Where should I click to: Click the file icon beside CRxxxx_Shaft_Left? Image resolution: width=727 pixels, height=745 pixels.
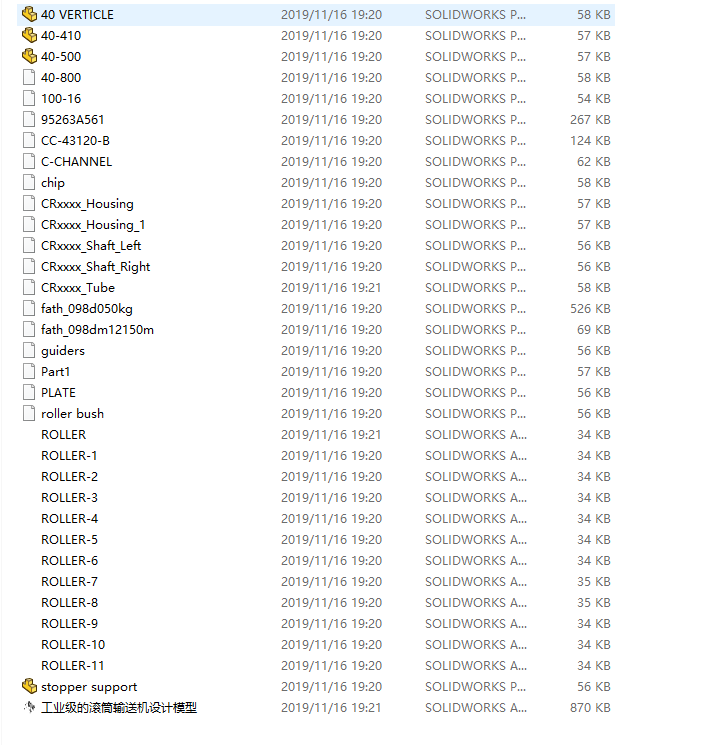(29, 246)
